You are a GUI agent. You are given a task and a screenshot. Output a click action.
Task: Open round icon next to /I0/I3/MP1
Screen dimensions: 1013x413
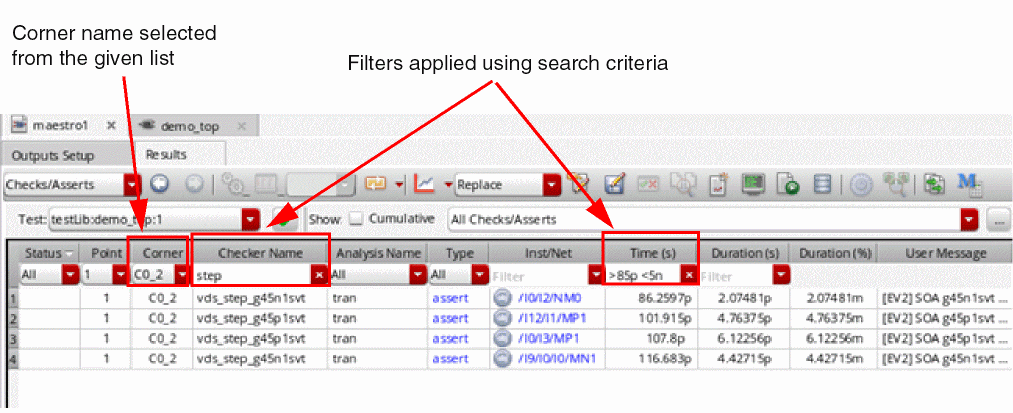point(501,339)
